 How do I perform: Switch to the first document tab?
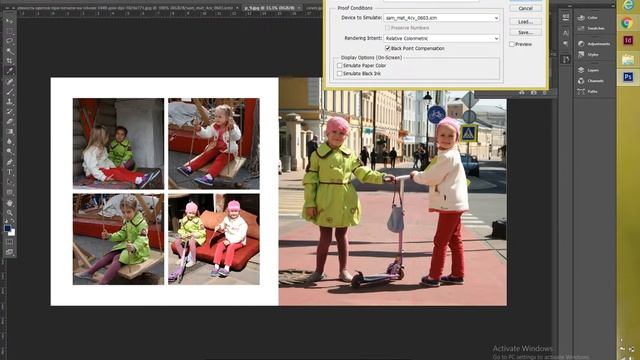[x=126, y=8]
